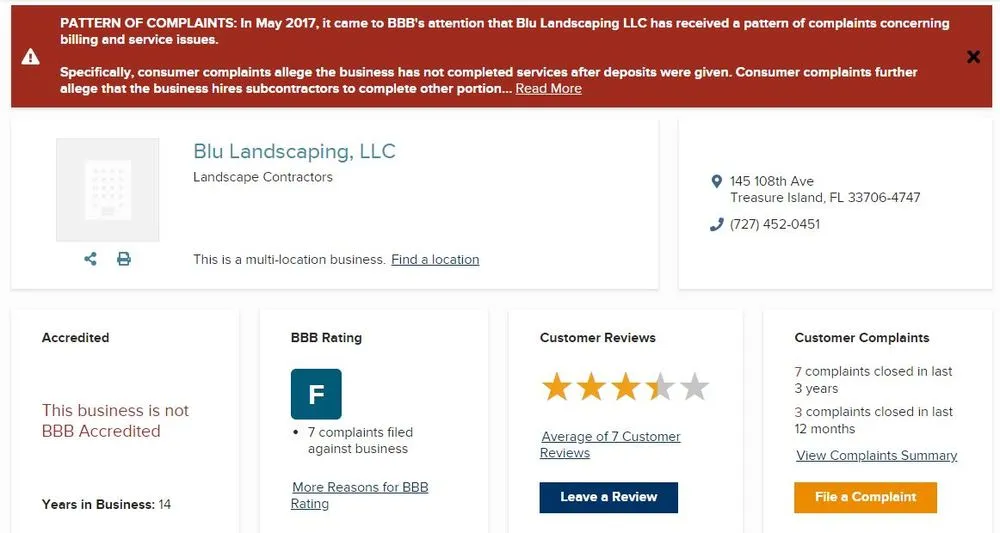Click the business logo placeholder image

coord(107,190)
